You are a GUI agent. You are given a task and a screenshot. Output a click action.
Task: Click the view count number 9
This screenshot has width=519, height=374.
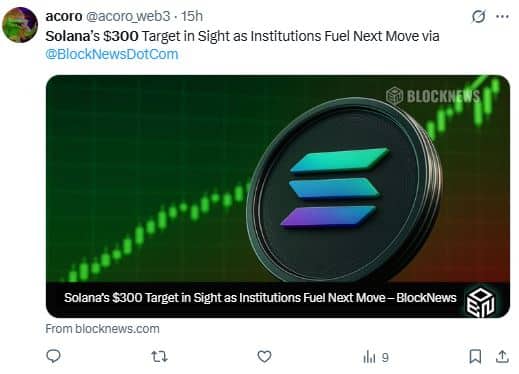(x=385, y=358)
